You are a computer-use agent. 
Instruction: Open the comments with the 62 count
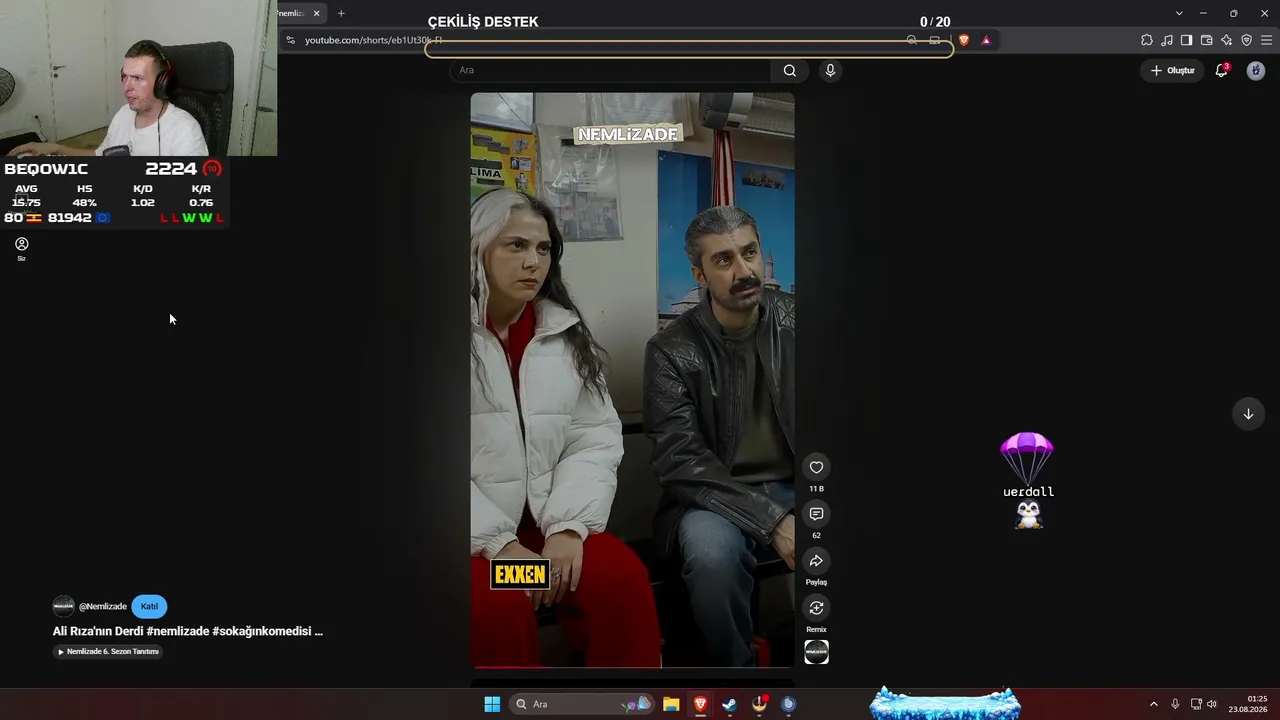(x=816, y=514)
